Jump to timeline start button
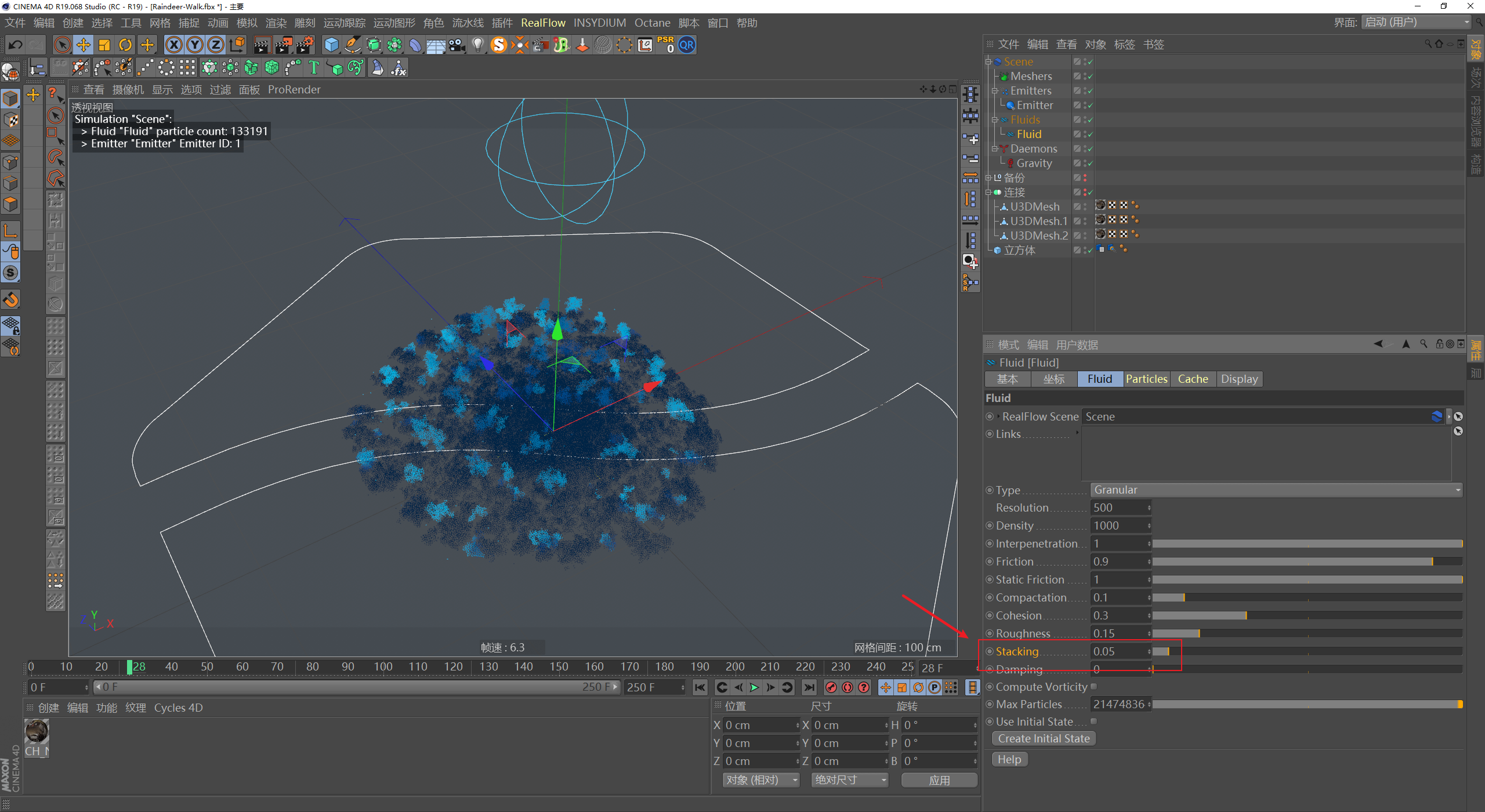Image resolution: width=1485 pixels, height=812 pixels. click(x=700, y=687)
